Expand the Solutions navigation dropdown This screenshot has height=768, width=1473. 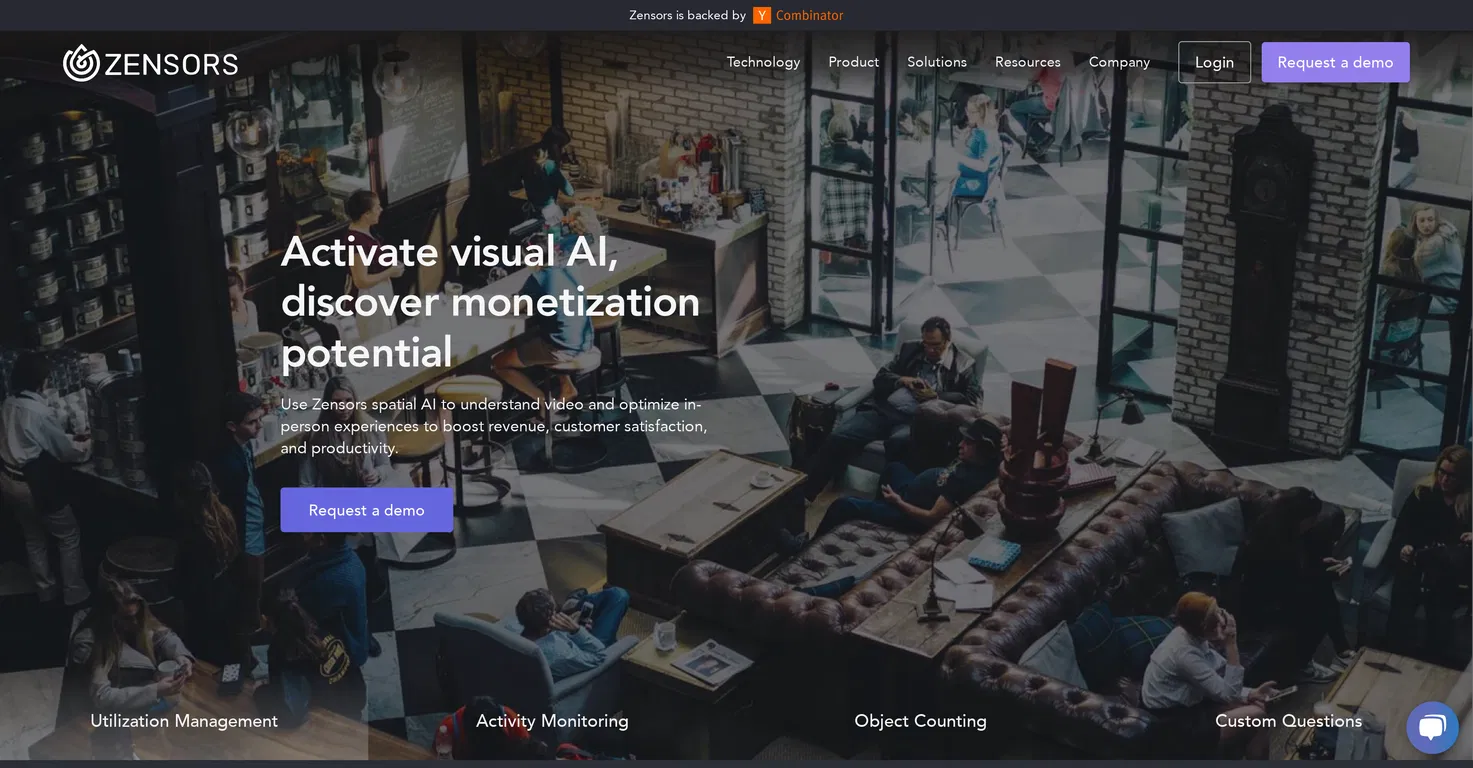[x=937, y=62]
